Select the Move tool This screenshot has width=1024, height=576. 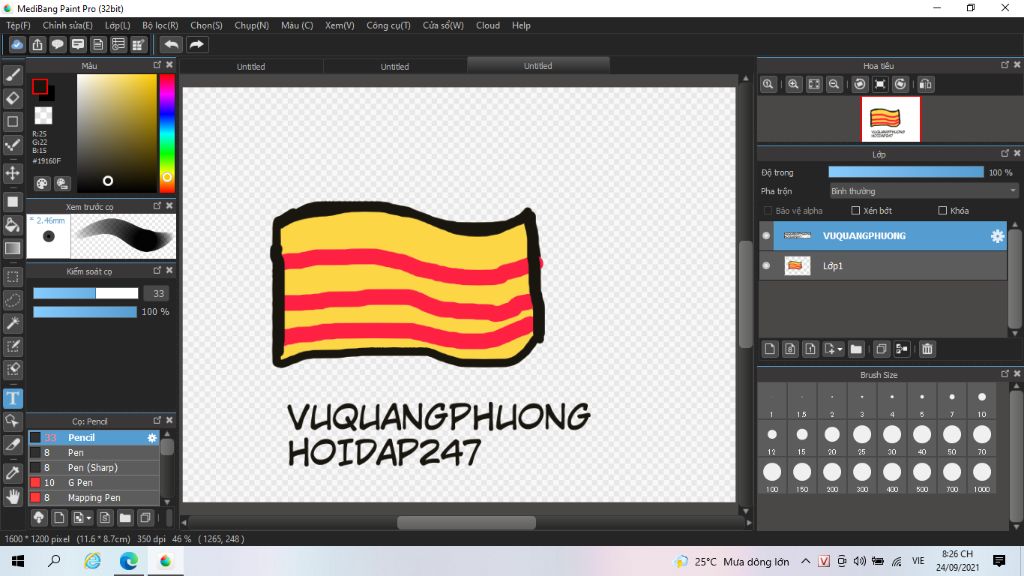click(x=12, y=173)
